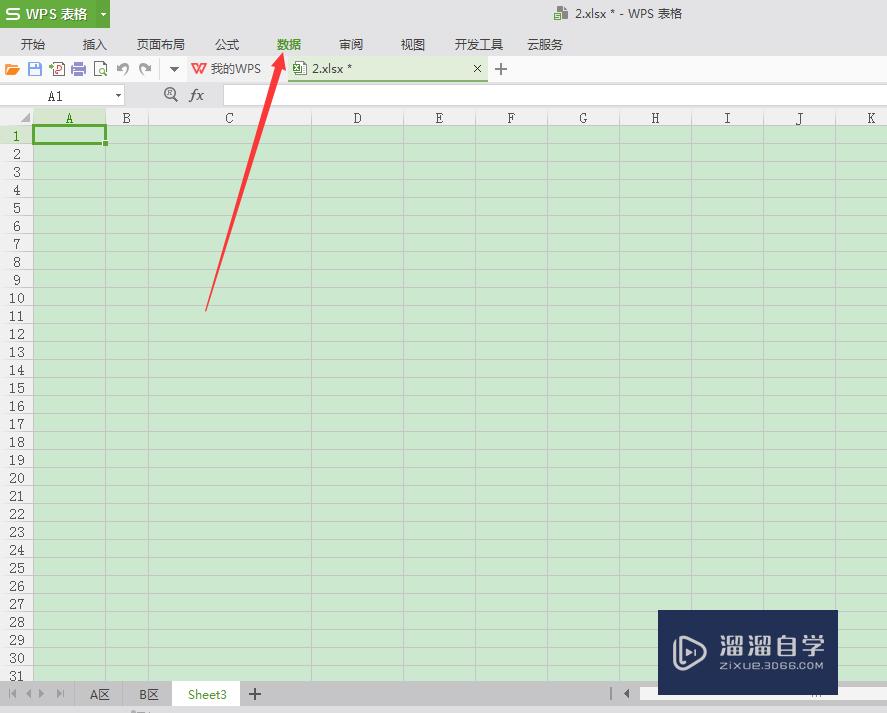Switch to the 数据 ribbon tab
This screenshot has height=713, width=887.
click(288, 44)
